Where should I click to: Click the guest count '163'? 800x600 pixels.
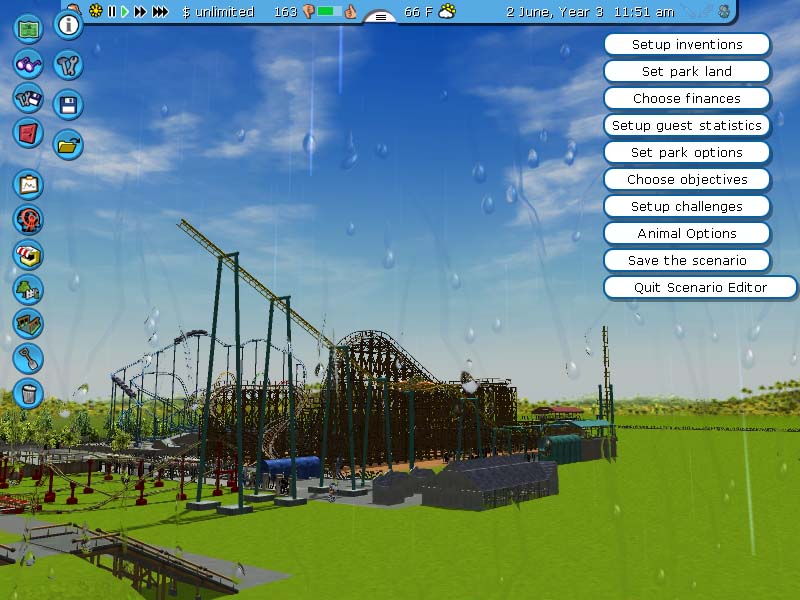pyautogui.click(x=285, y=12)
